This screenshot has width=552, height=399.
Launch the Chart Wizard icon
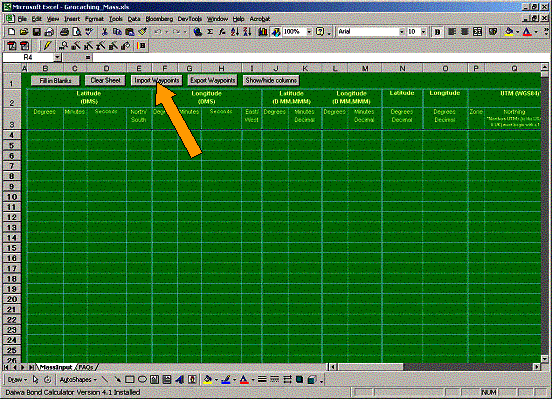click(x=263, y=32)
